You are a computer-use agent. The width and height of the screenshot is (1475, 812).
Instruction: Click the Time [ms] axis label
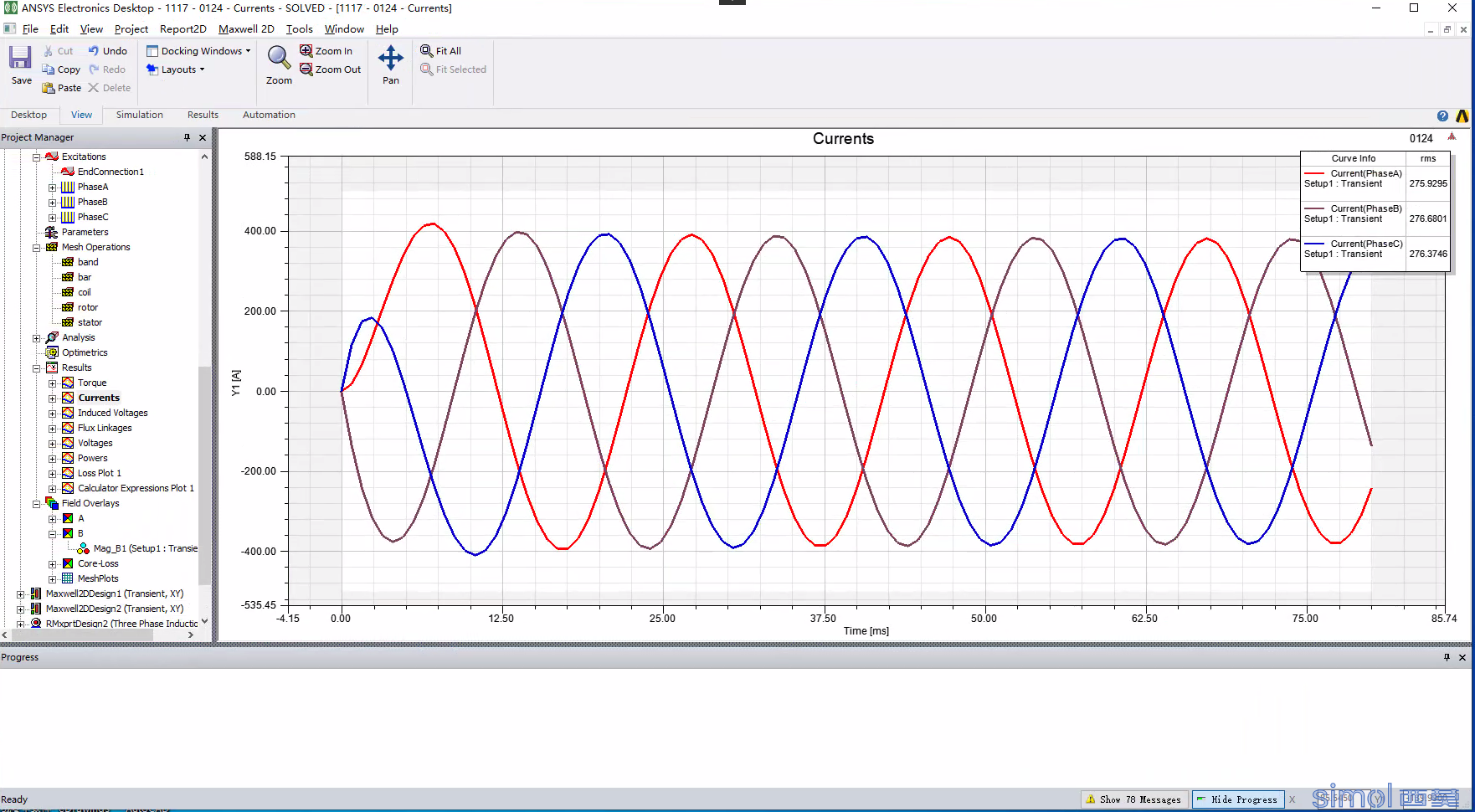pyautogui.click(x=866, y=631)
